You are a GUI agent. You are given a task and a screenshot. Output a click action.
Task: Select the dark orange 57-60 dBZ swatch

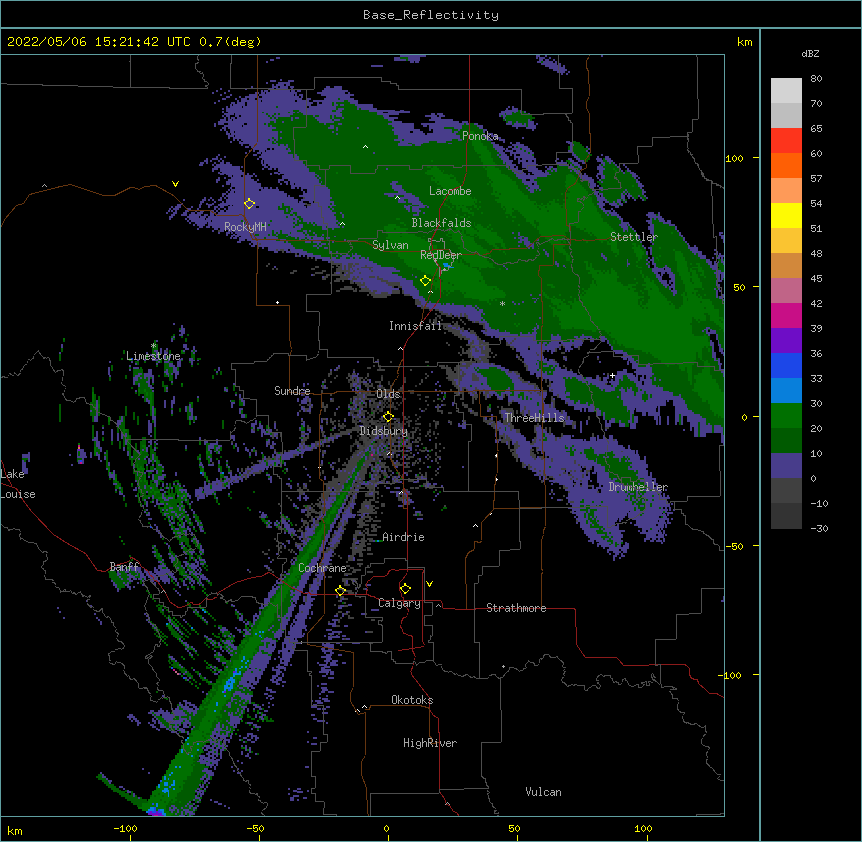(786, 166)
